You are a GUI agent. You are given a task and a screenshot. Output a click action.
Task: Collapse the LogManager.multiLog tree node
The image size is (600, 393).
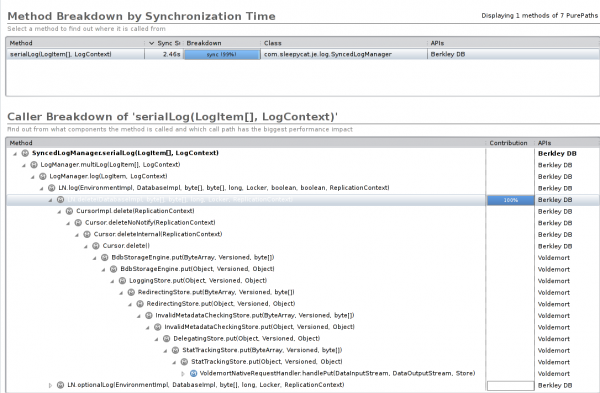(24, 165)
